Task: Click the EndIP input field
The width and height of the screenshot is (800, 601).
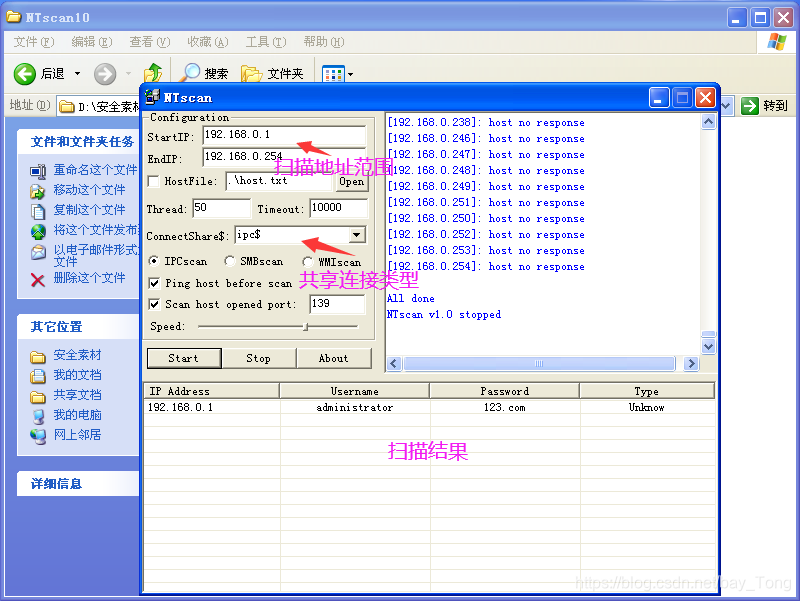Action: [x=284, y=157]
